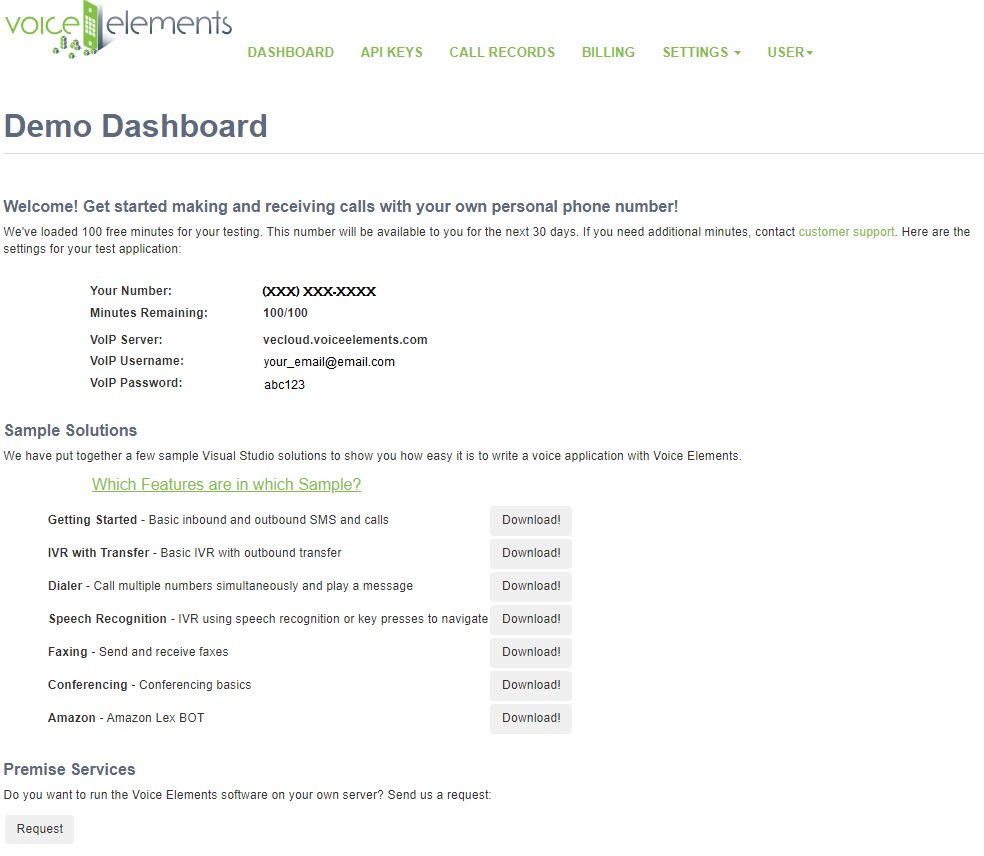Download the Conferencing sample
Viewport: 984px width, 856px height.
tap(531, 685)
